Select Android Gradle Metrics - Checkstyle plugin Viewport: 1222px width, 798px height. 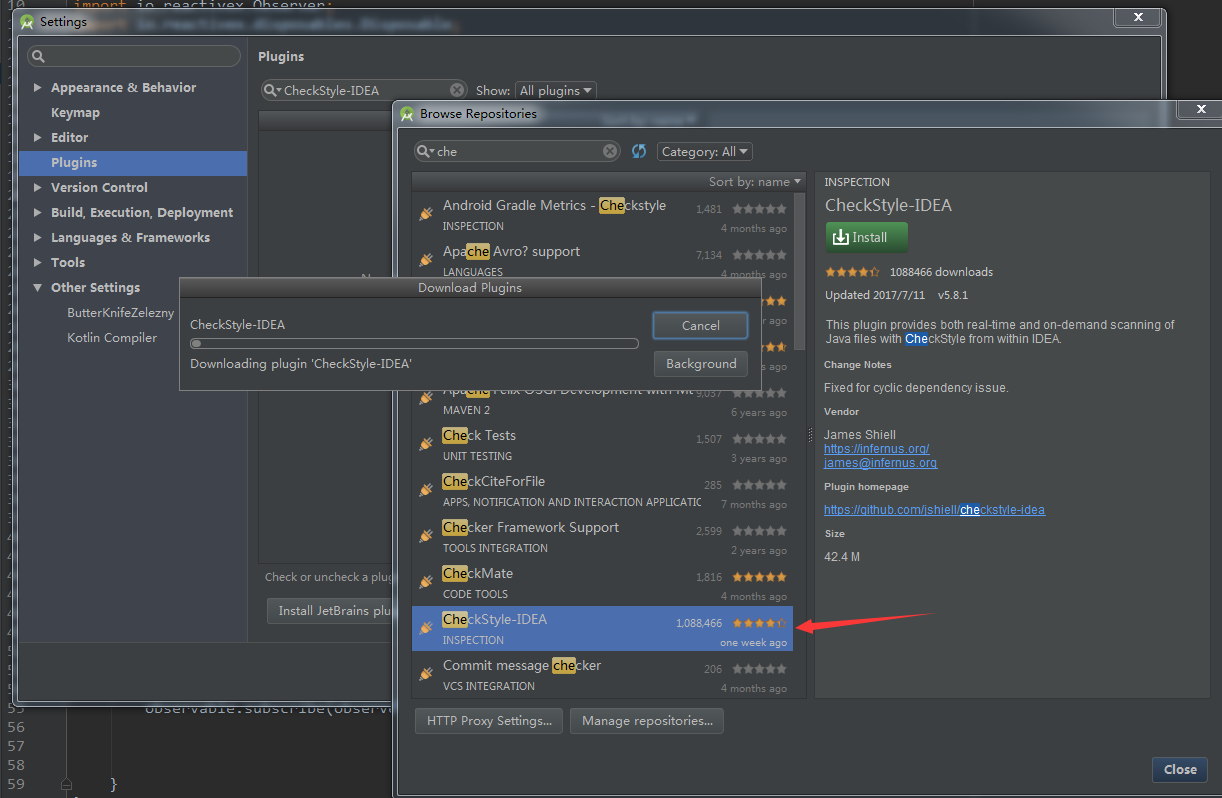pyautogui.click(x=602, y=214)
